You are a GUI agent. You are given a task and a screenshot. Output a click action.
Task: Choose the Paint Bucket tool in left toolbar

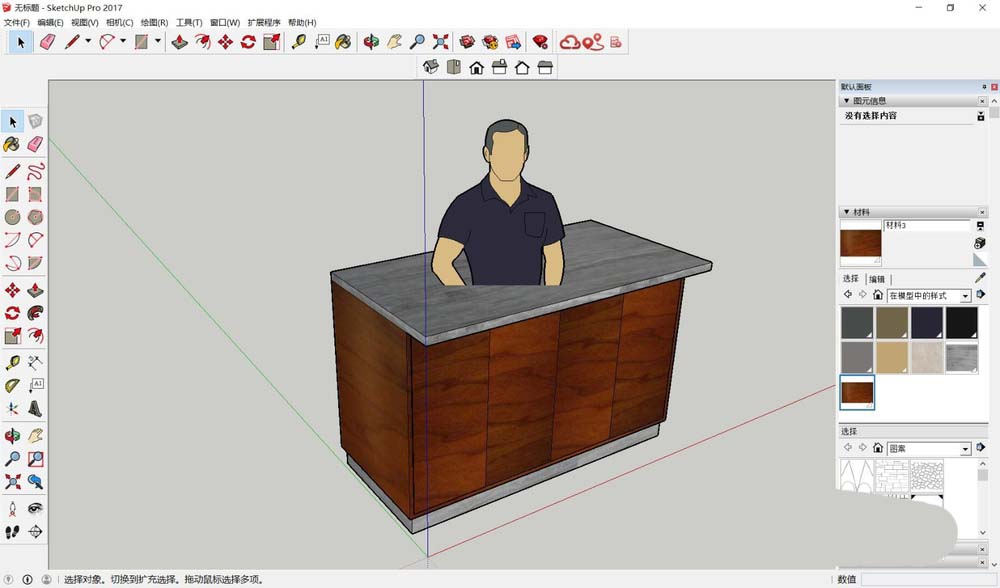point(12,145)
